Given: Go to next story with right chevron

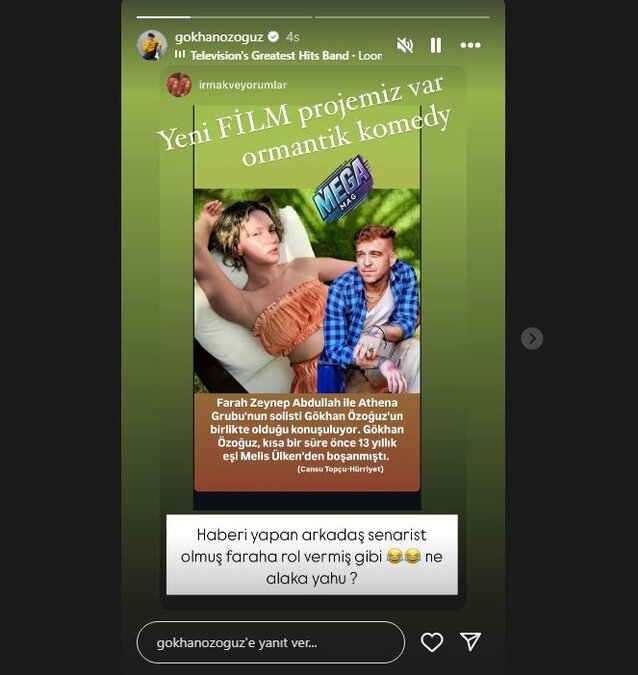Looking at the screenshot, I should pyautogui.click(x=532, y=338).
